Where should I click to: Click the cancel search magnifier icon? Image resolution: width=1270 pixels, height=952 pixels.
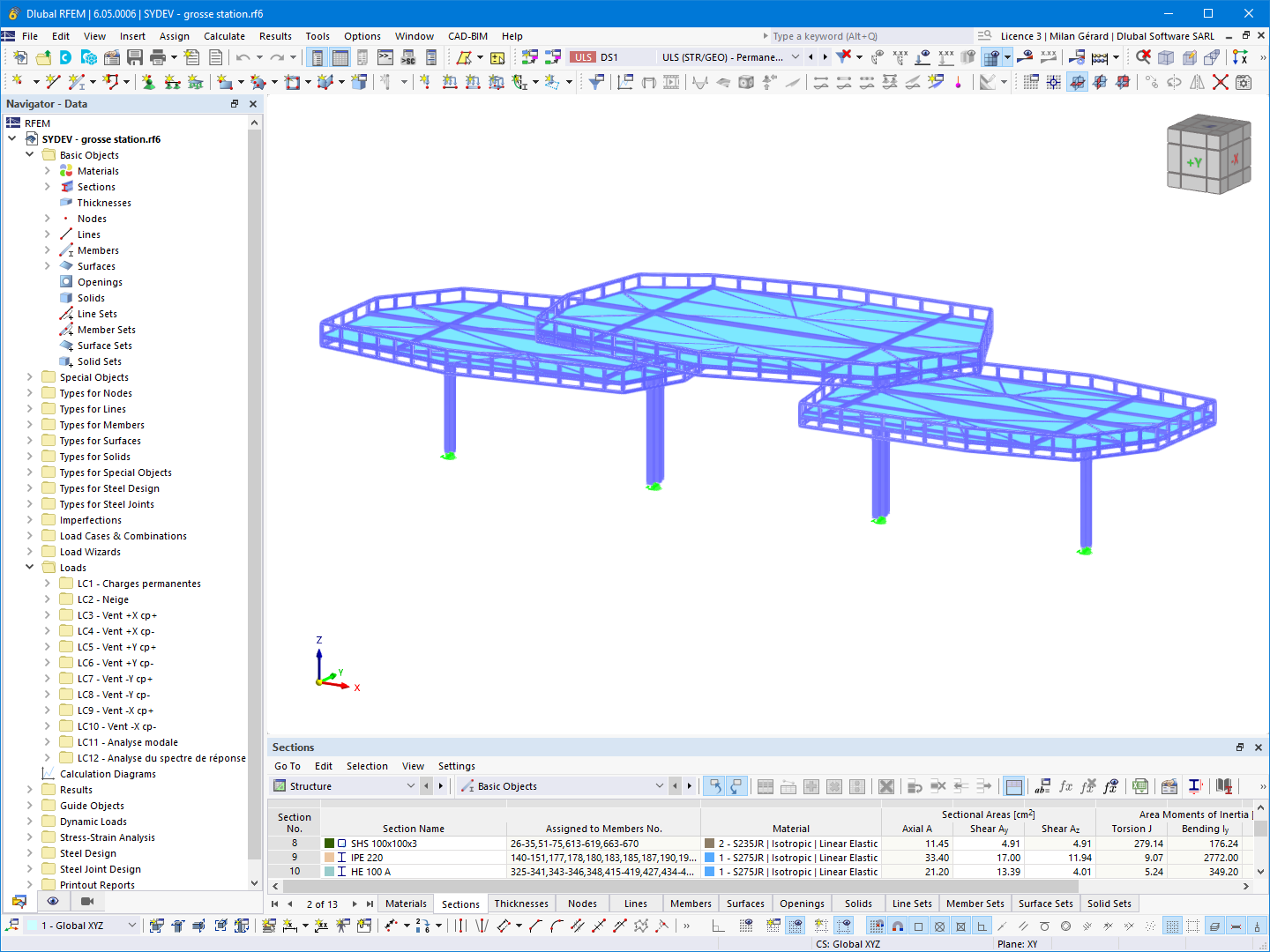tap(1143, 57)
